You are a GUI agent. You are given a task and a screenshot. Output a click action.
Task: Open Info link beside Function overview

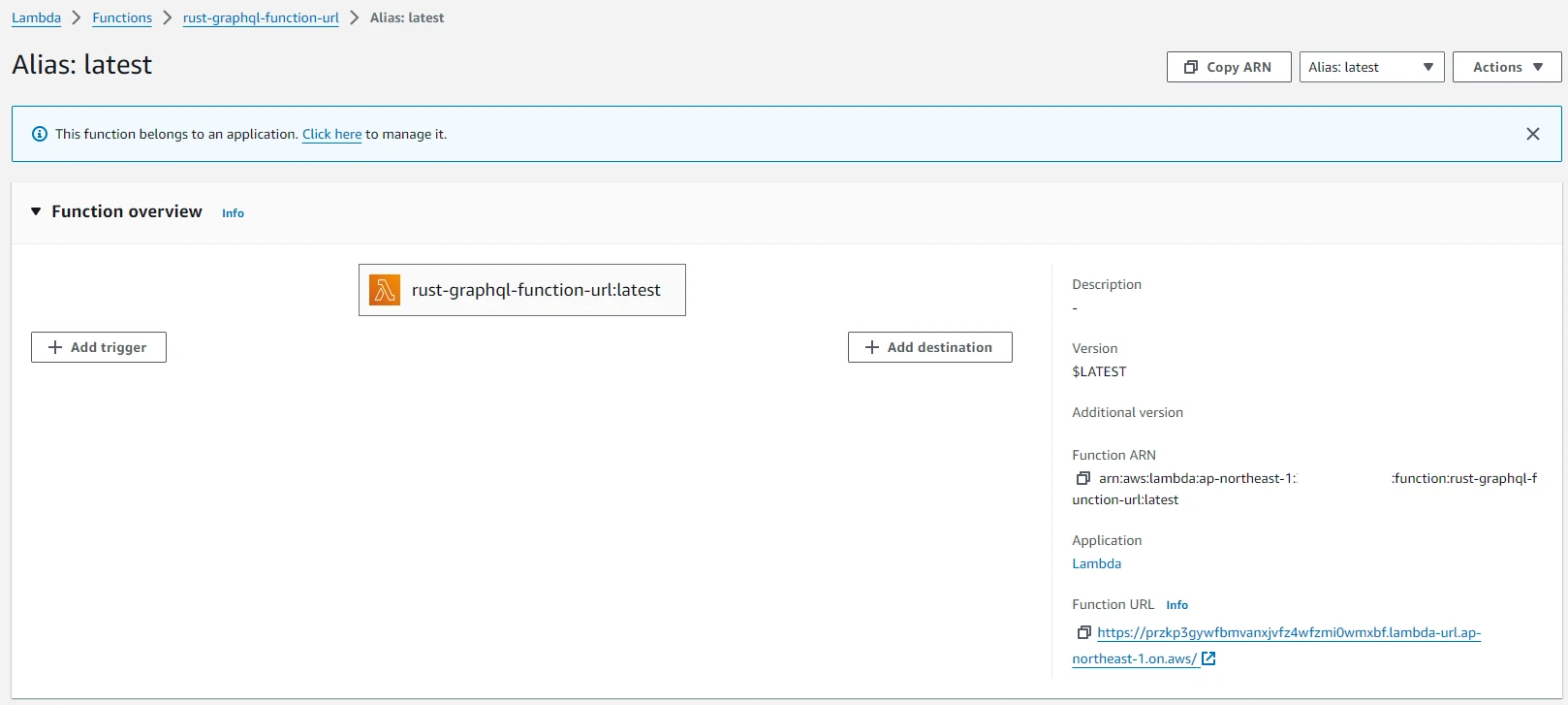tap(233, 213)
